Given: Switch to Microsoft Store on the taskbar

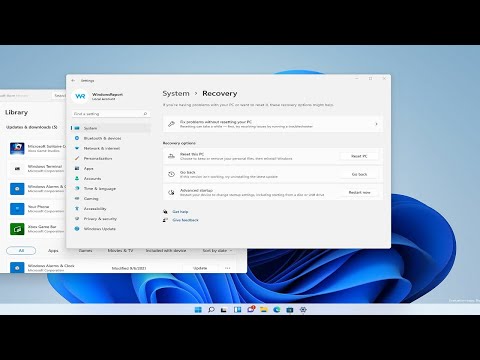Looking at the screenshot, I should click(x=290, y=310).
